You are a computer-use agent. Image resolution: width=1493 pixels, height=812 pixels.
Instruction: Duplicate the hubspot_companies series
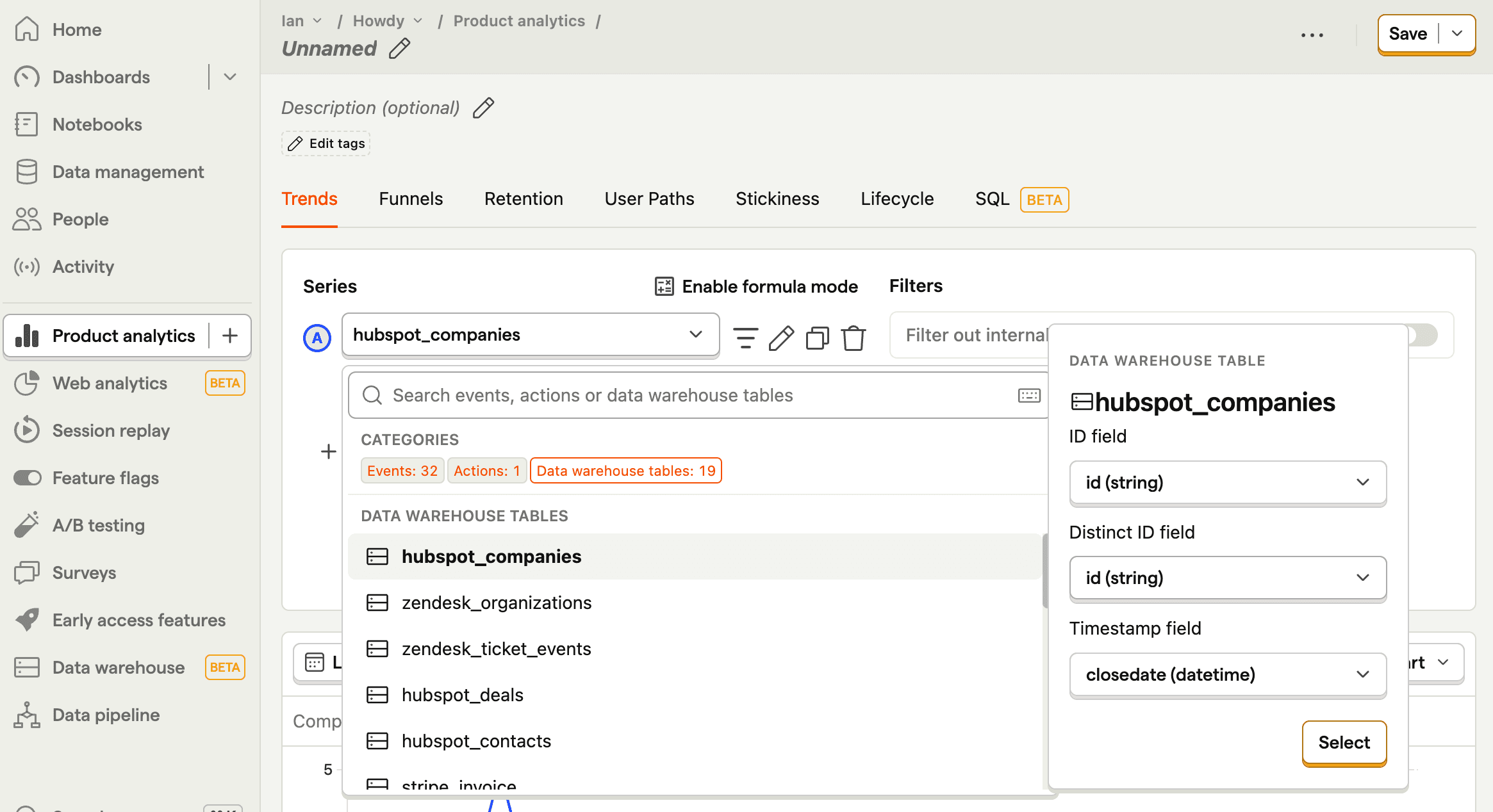tap(817, 337)
